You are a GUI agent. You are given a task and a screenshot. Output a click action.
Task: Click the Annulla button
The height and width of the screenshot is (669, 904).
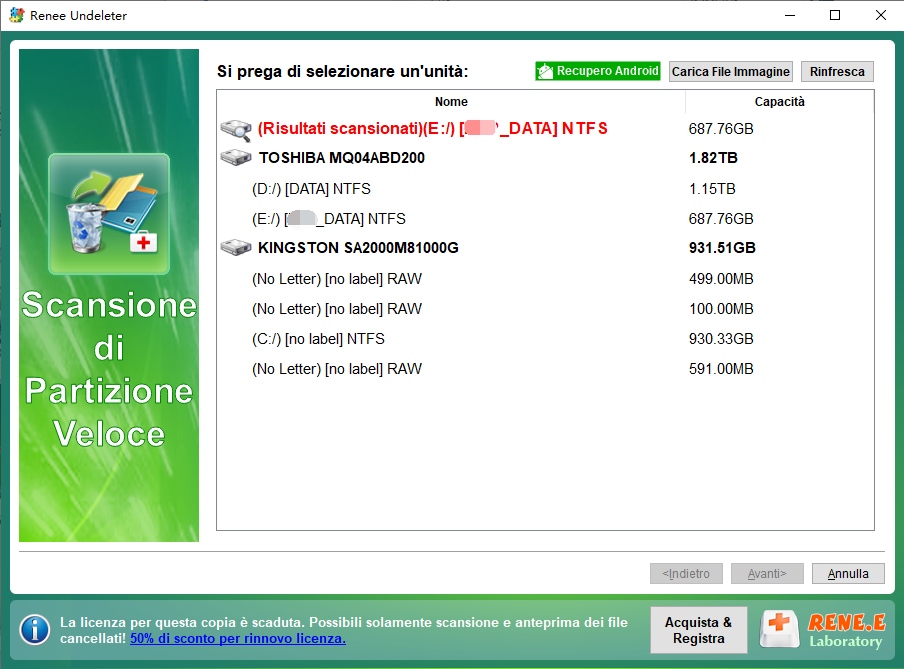[x=848, y=574]
